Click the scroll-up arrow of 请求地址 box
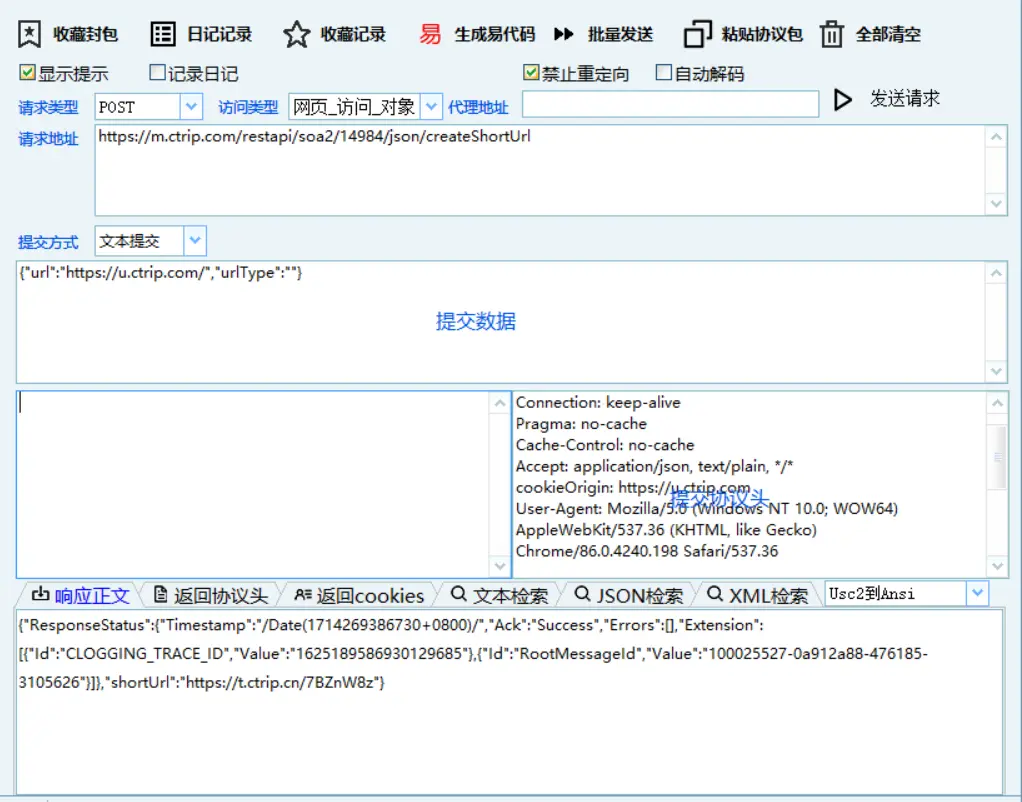This screenshot has height=802, width=1022. [x=996, y=137]
